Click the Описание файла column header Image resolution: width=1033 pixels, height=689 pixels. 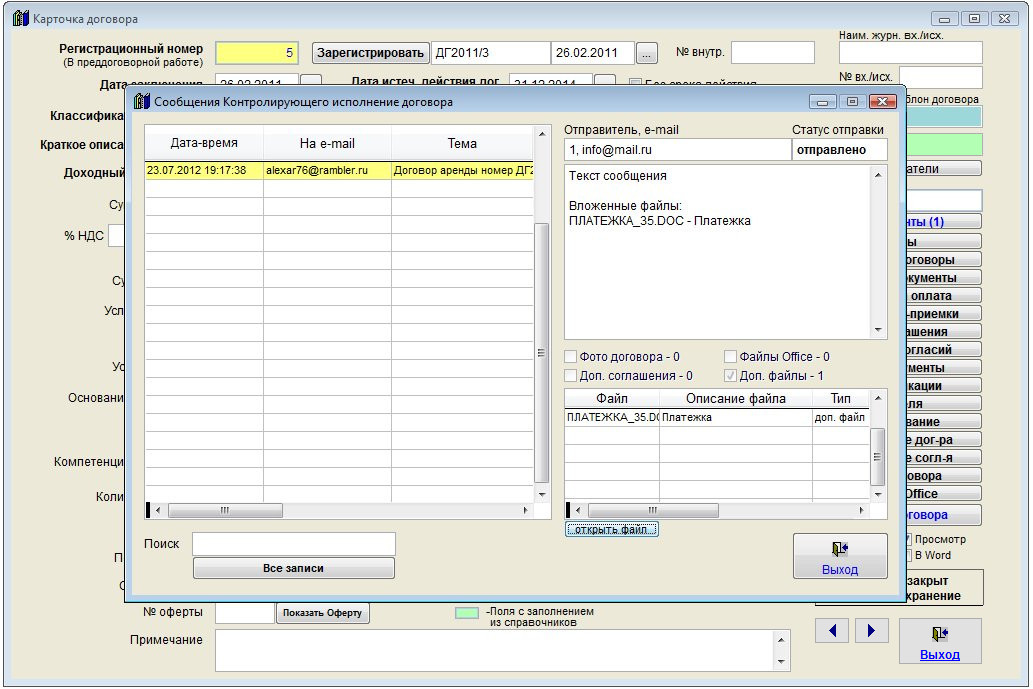735,399
